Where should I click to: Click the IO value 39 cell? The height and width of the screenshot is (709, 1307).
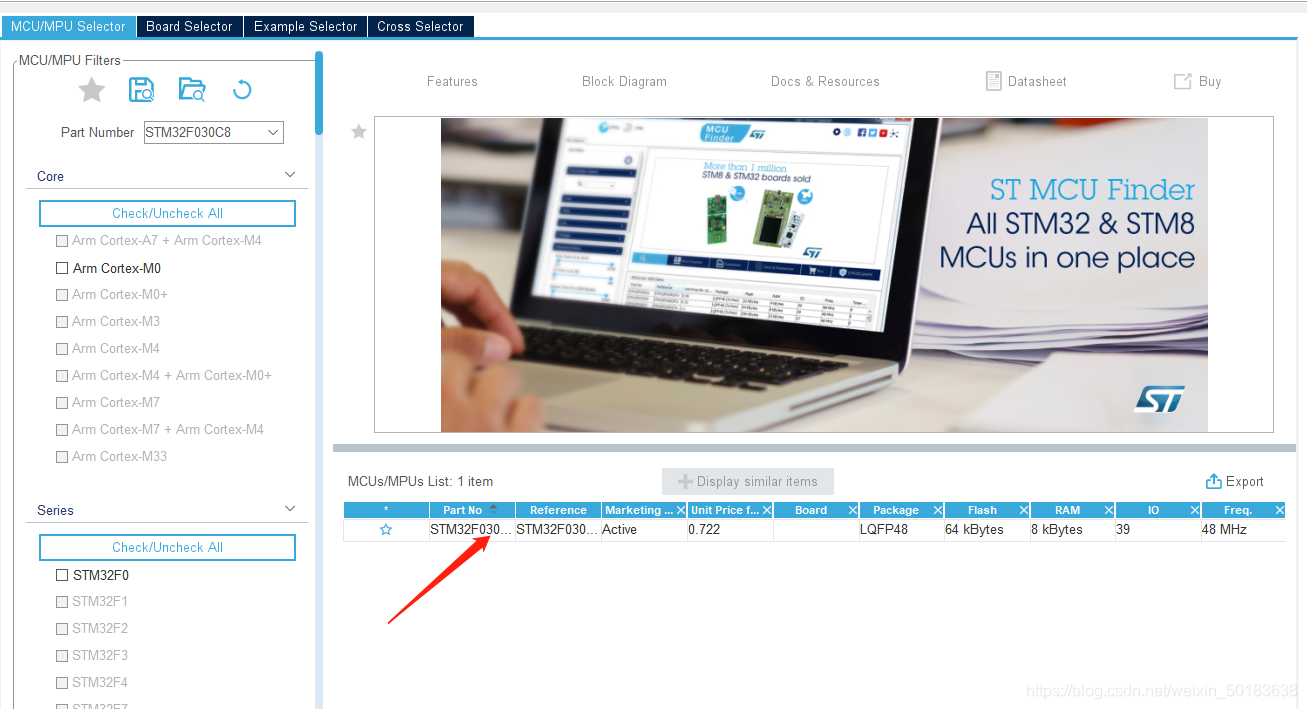1158,530
